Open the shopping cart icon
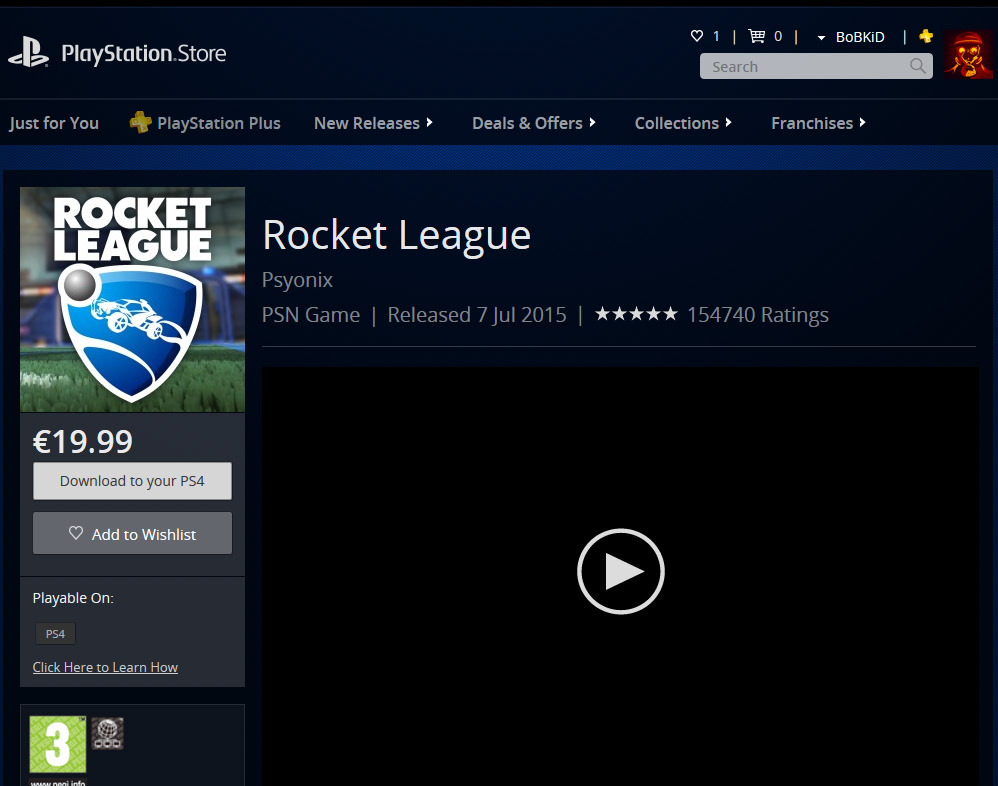This screenshot has width=998, height=786. pos(756,36)
